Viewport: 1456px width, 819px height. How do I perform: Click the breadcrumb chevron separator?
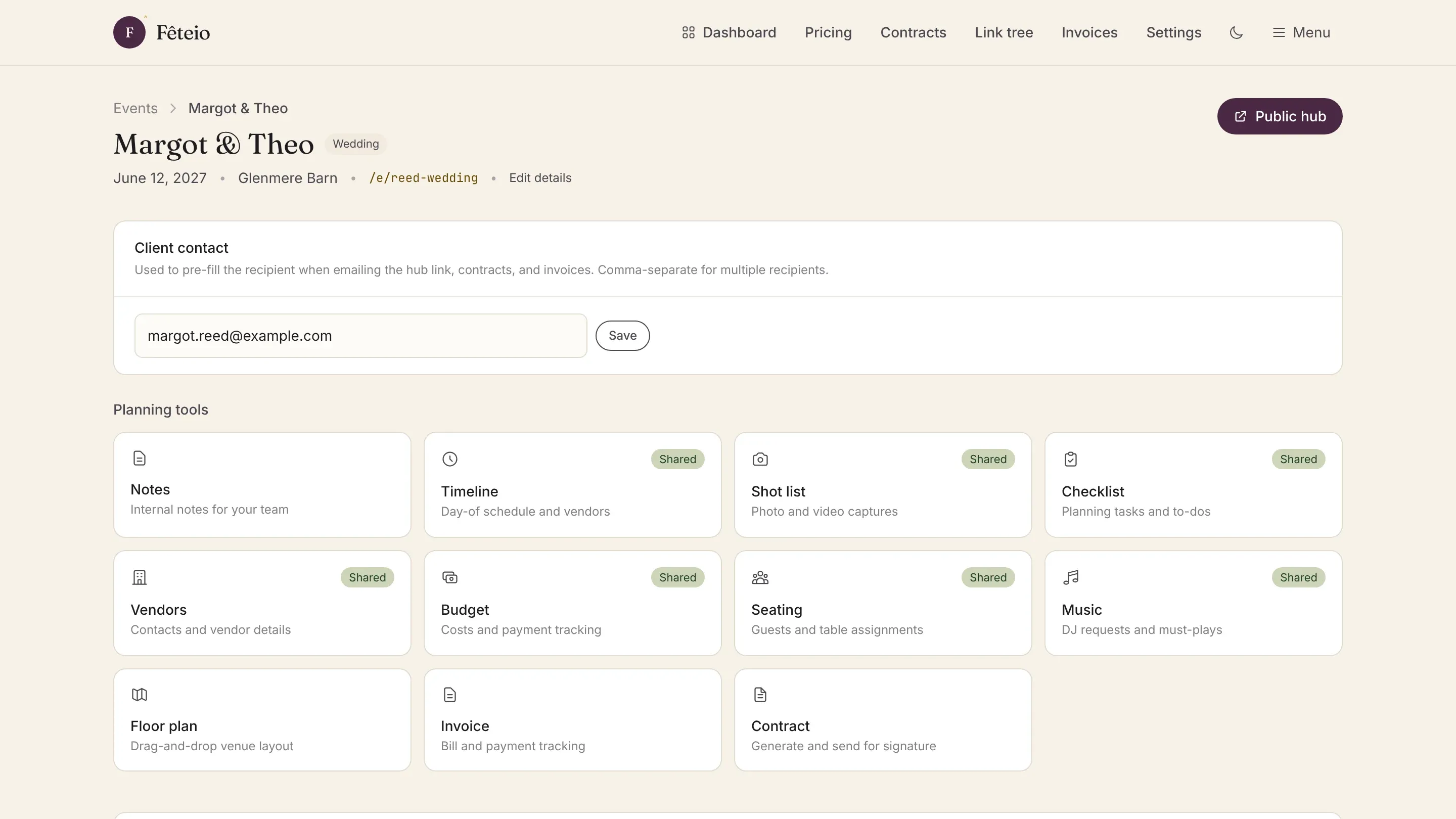coord(173,109)
